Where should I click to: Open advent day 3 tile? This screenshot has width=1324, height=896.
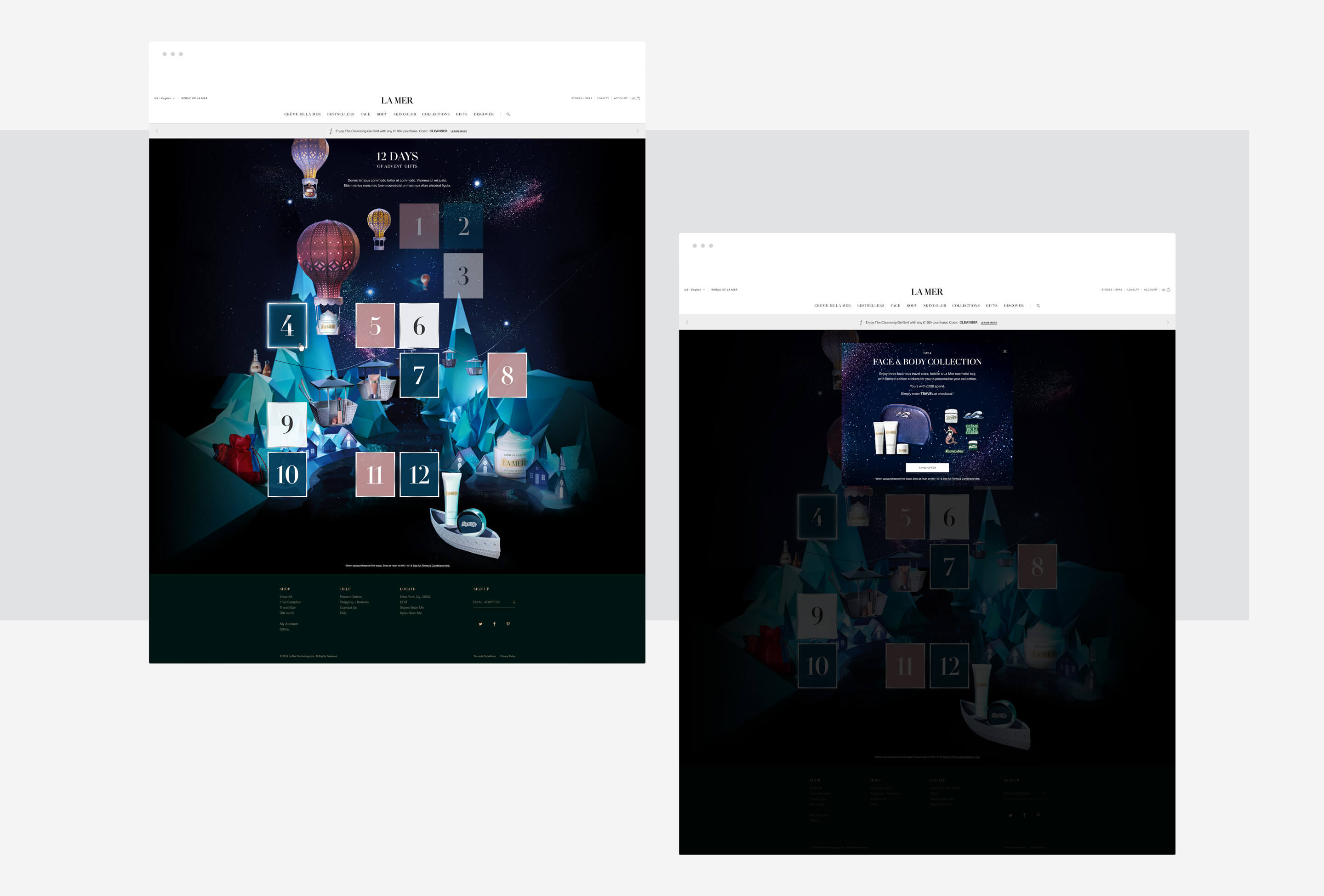(463, 276)
